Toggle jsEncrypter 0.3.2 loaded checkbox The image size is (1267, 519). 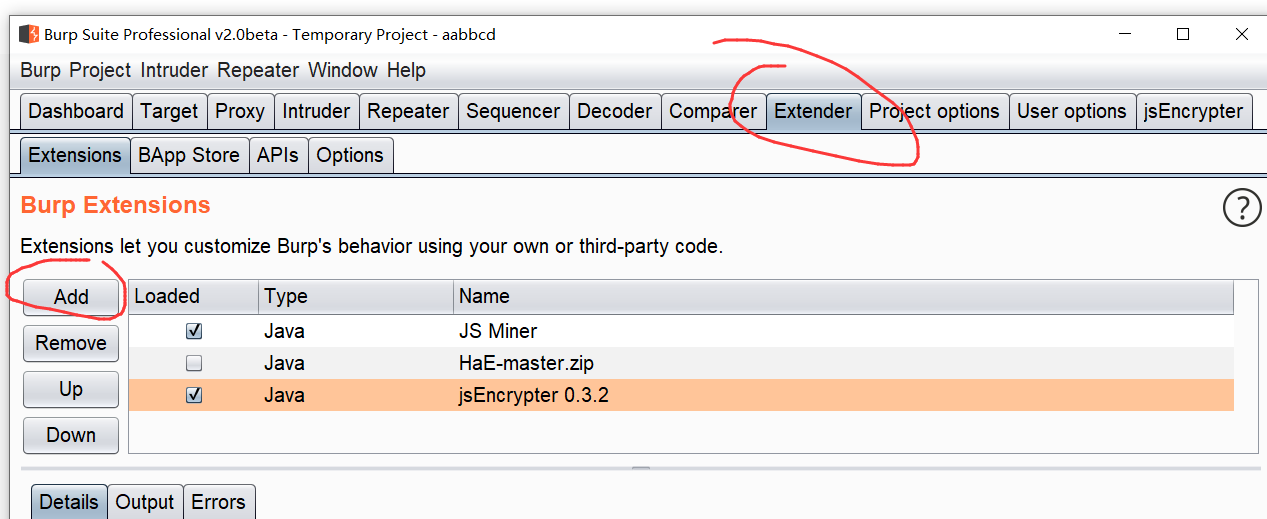tap(194, 395)
